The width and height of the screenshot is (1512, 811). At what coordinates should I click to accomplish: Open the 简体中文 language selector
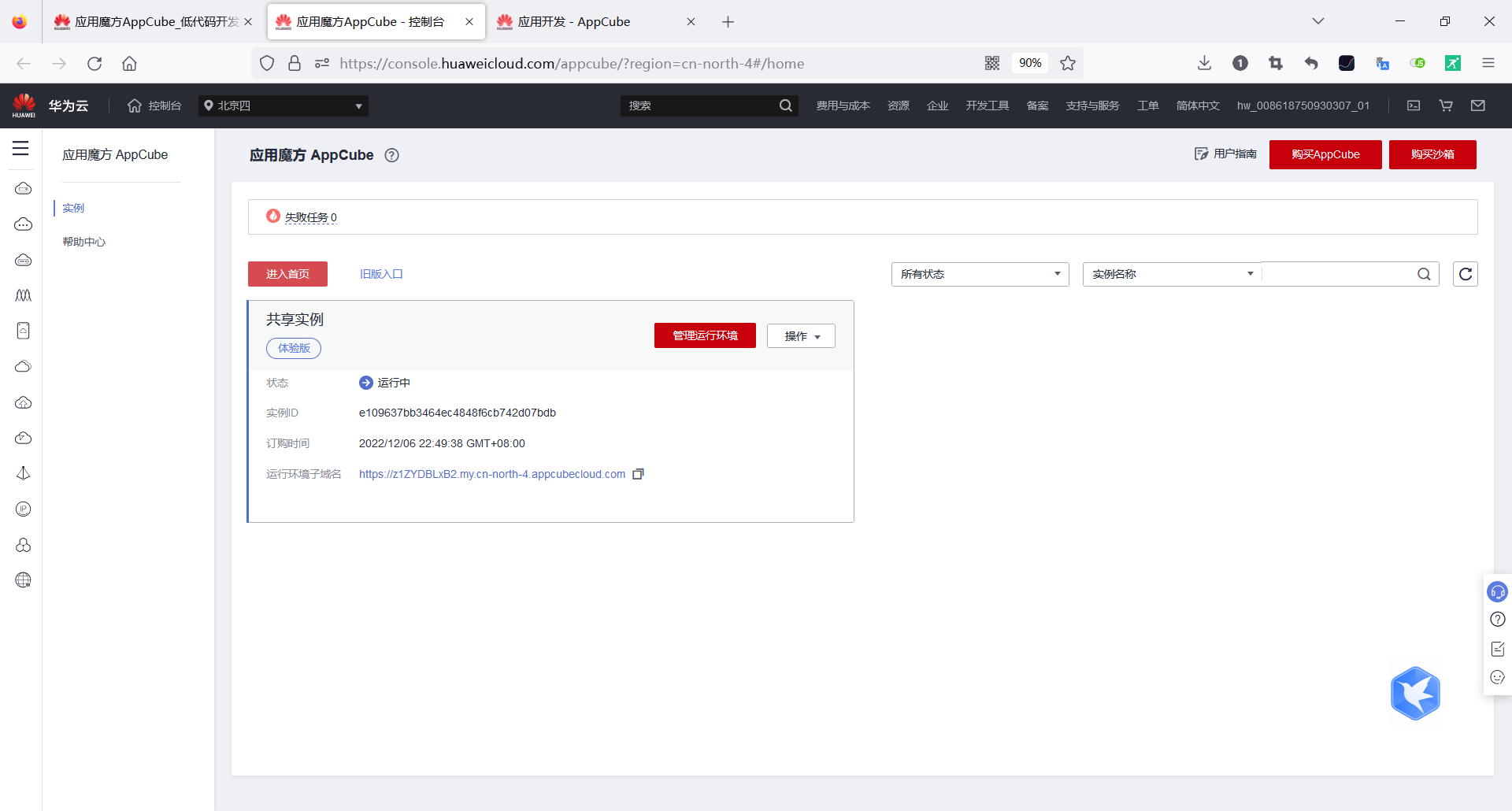[1197, 106]
